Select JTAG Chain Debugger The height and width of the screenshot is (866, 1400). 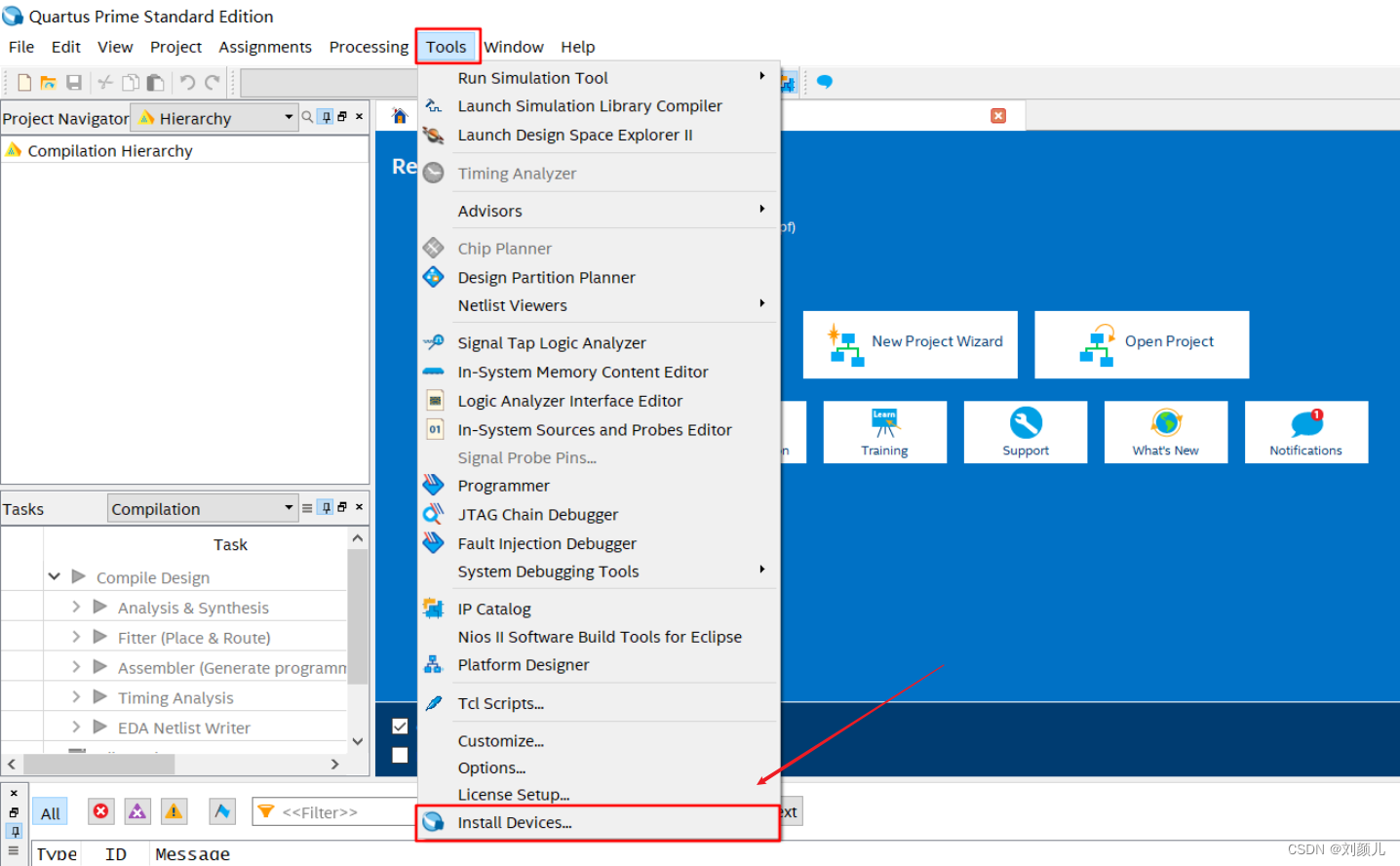click(x=599, y=515)
